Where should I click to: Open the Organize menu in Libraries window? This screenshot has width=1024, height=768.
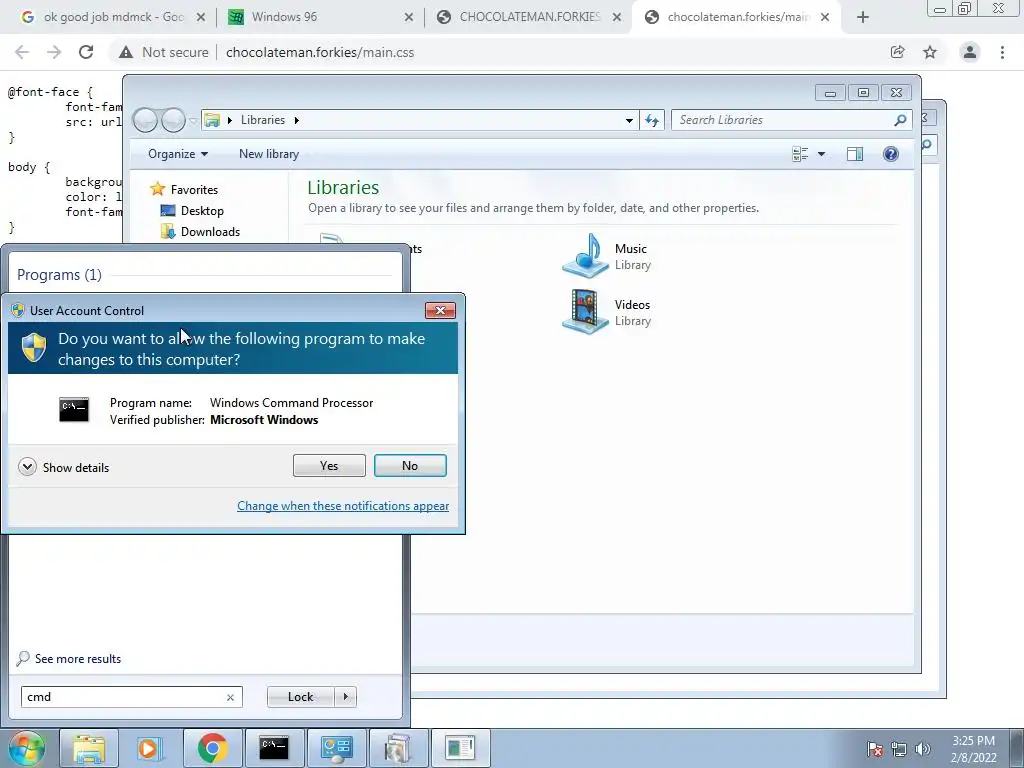pyautogui.click(x=178, y=153)
